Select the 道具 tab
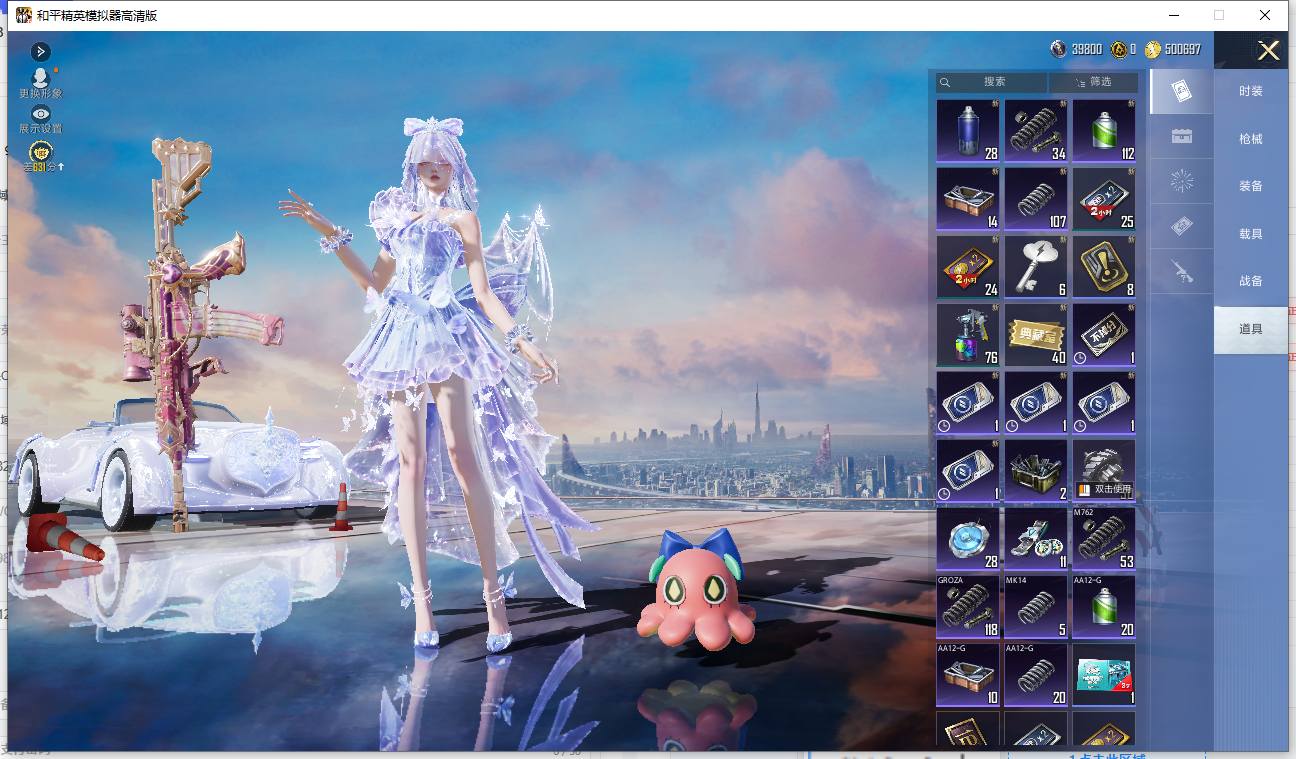This screenshot has height=759, width=1296. [x=1250, y=329]
